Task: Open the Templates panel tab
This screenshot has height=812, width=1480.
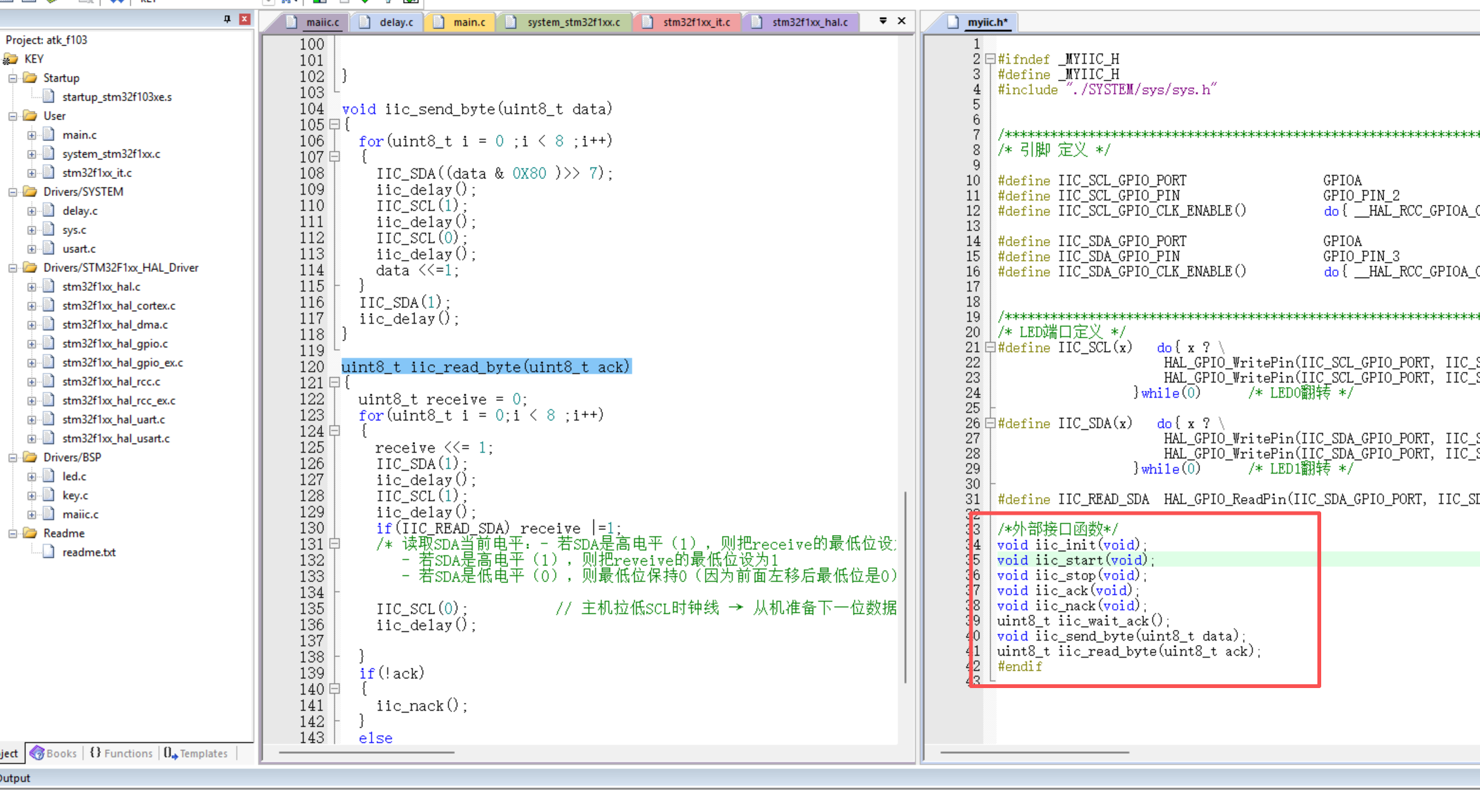Action: 197,753
